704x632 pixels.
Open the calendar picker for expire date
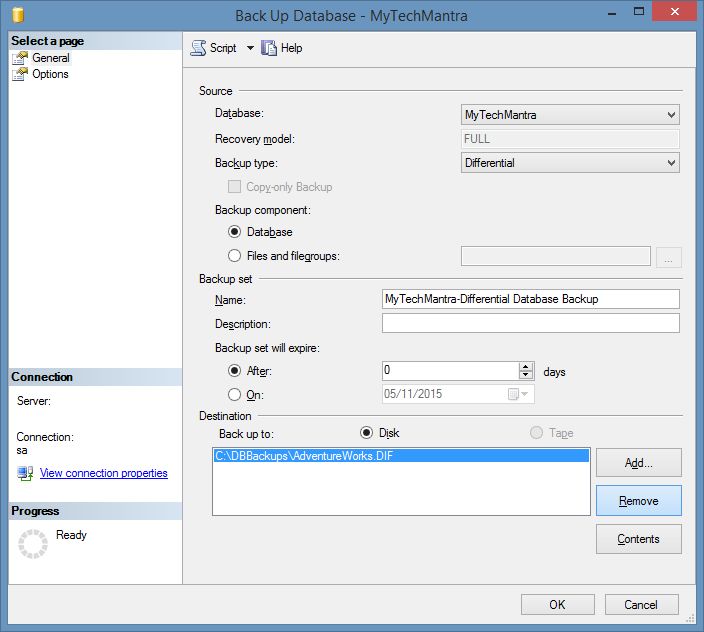[x=518, y=394]
